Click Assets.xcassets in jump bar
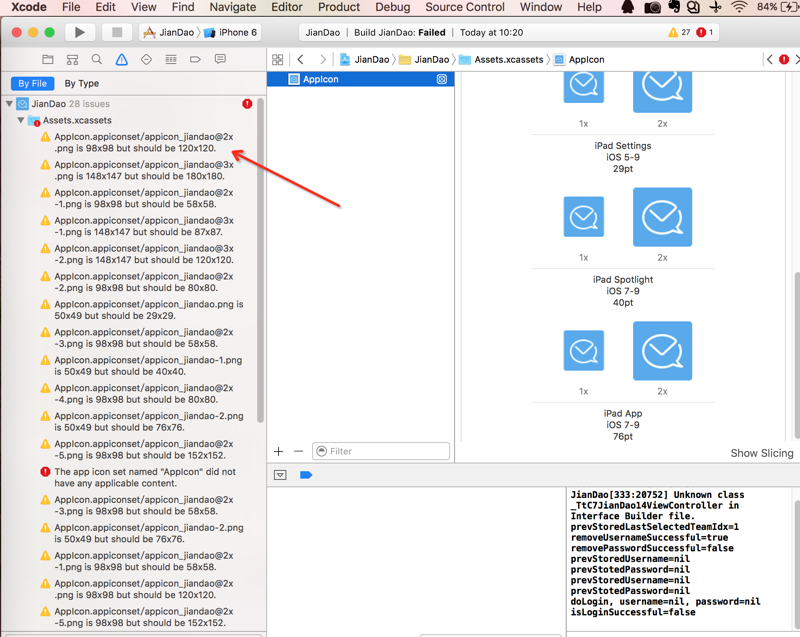Screen dimensions: 800x637 [x=502, y=60]
